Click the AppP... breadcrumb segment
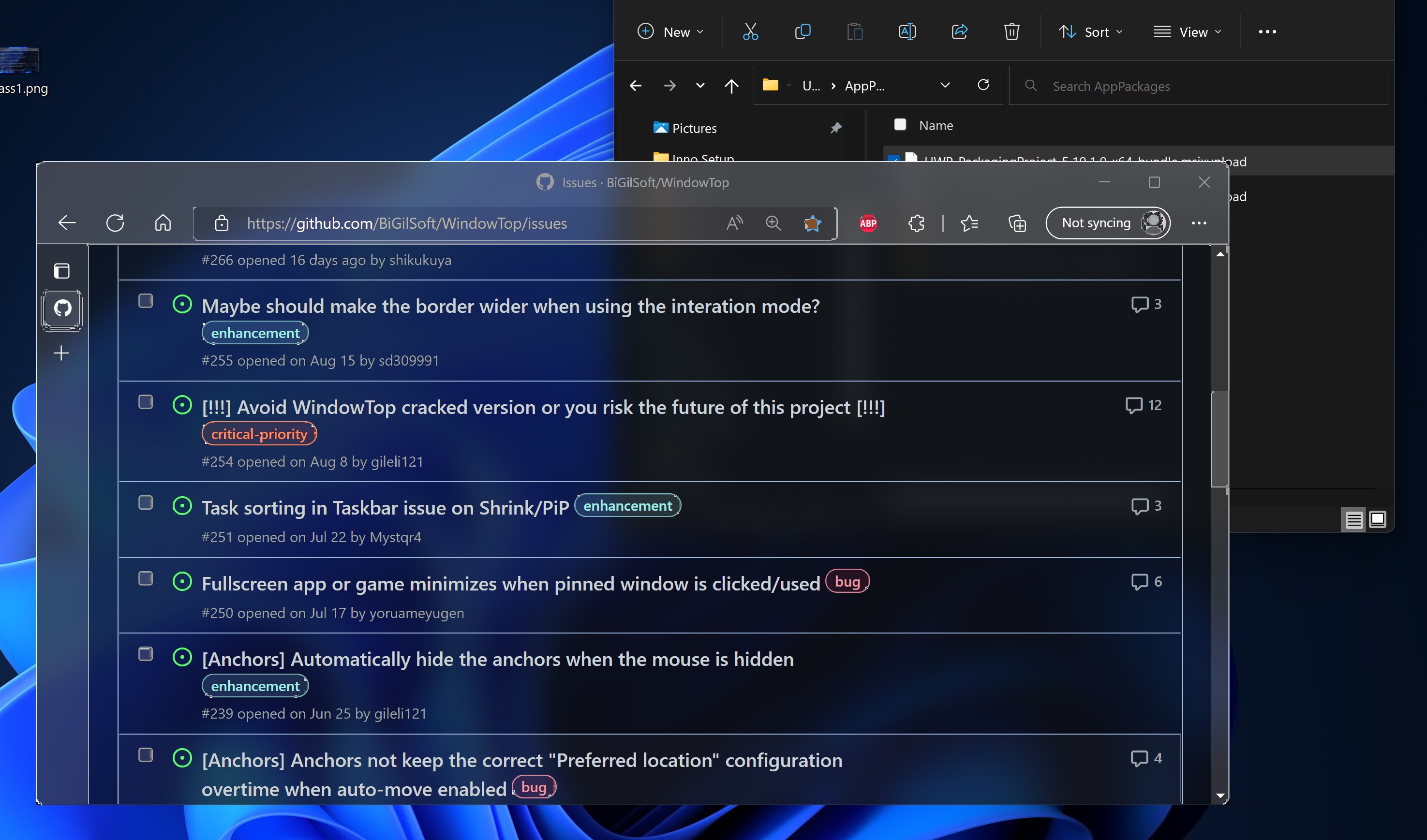The width and height of the screenshot is (1427, 840). (x=864, y=86)
